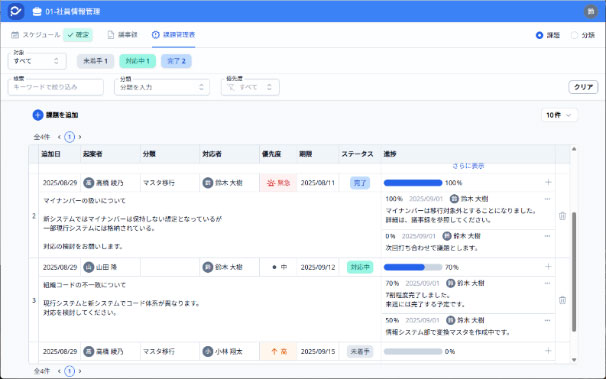Viewport: 606px width, 379px height.
Task: Click the さらに表示 link
Action: [x=468, y=166]
